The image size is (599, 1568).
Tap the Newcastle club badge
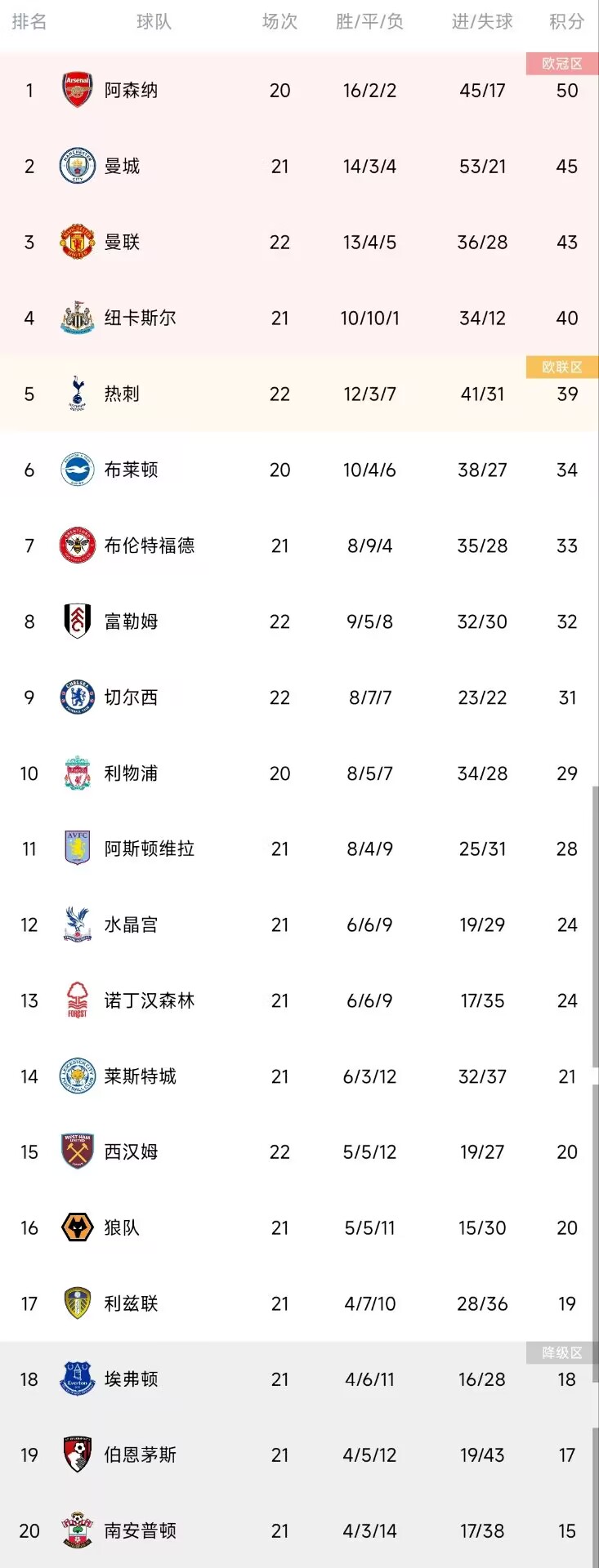(78, 318)
